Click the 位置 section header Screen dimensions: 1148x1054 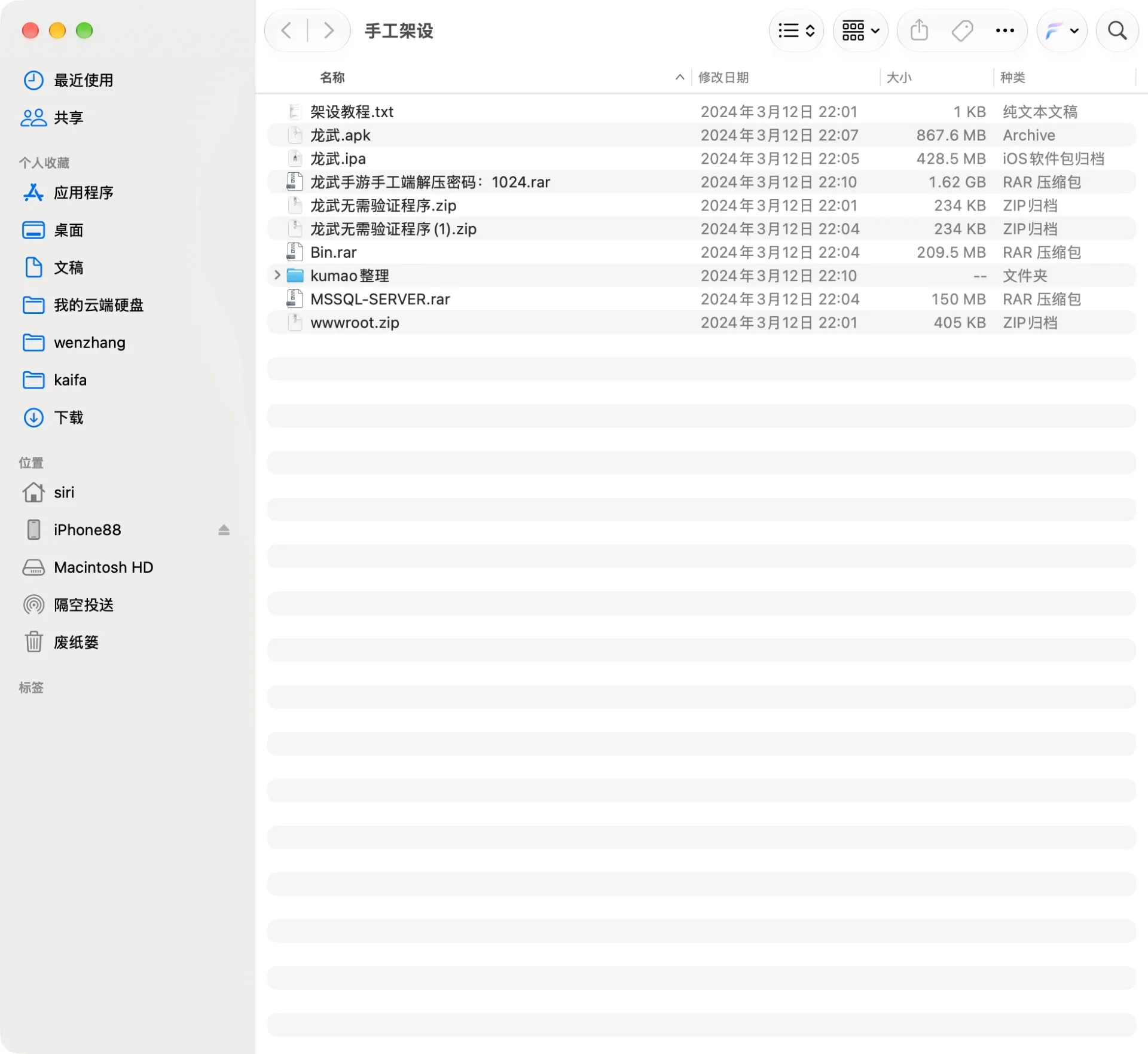click(31, 462)
